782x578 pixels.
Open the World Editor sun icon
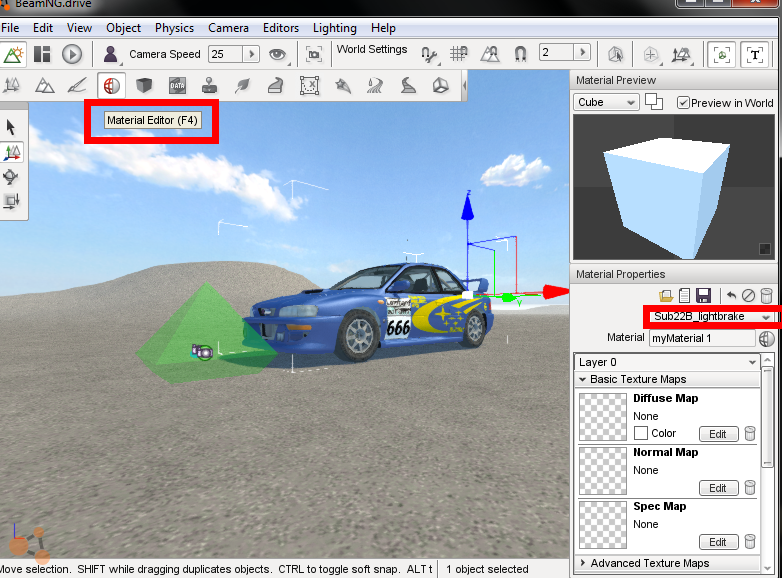13,54
